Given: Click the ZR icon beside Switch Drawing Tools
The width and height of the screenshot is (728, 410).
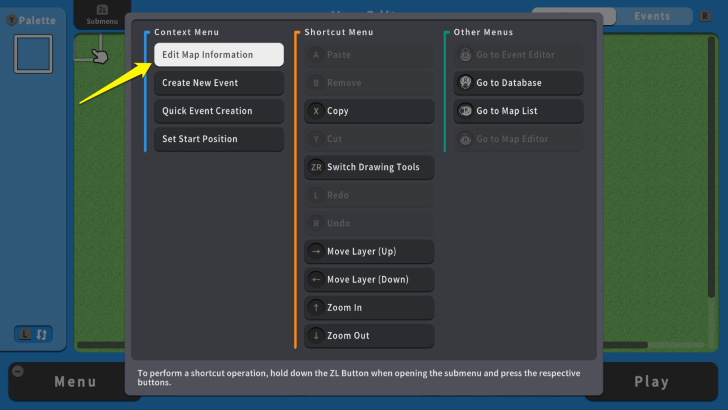Looking at the screenshot, I should click(x=316, y=167).
